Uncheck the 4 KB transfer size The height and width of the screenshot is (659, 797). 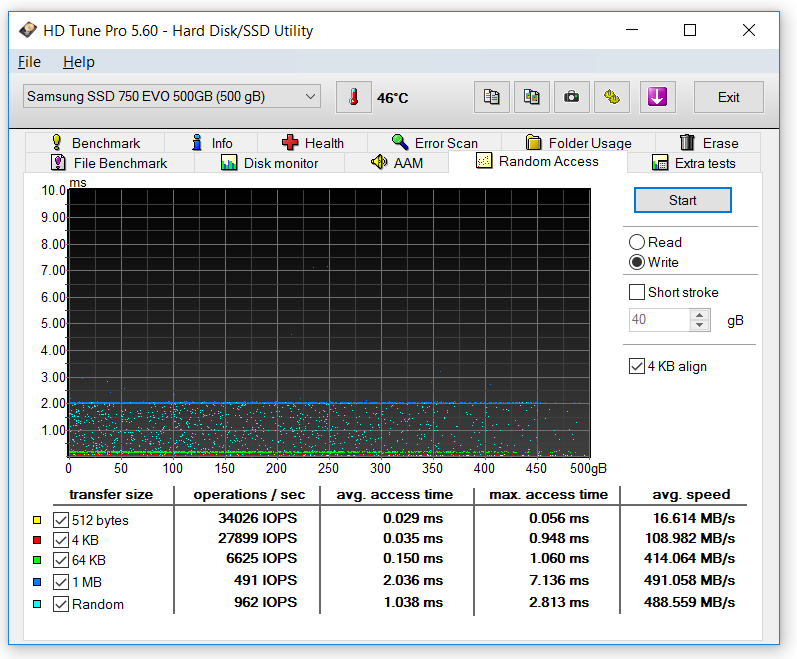pos(61,540)
